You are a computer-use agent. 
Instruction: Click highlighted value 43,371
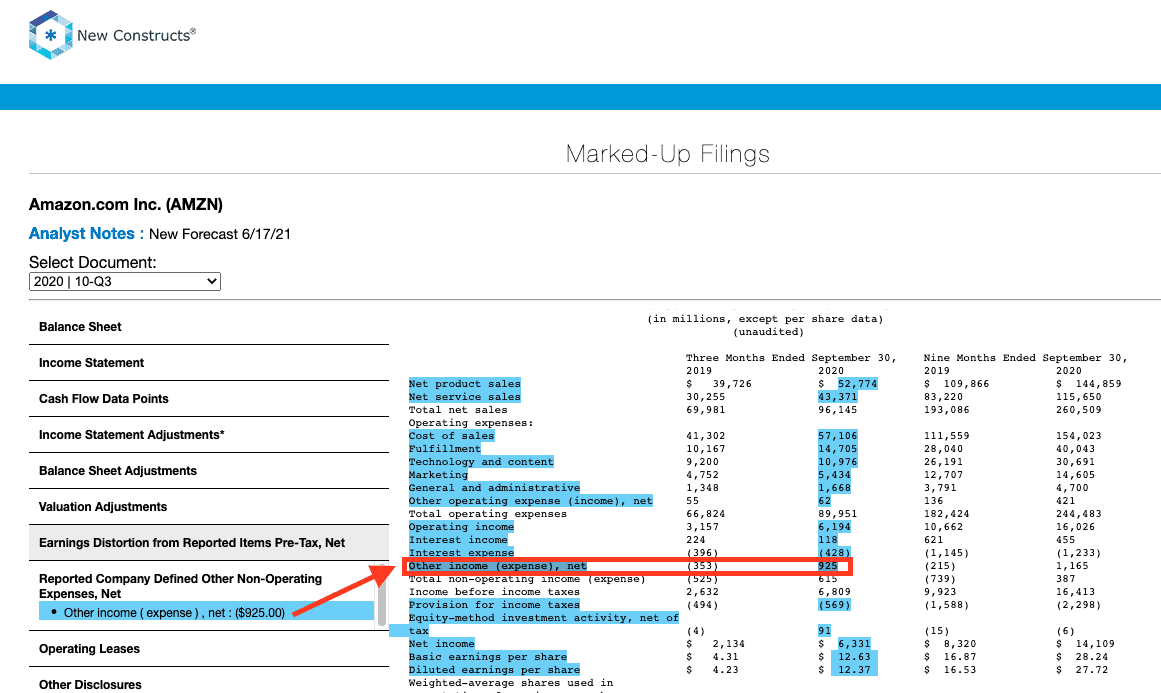[x=837, y=397]
